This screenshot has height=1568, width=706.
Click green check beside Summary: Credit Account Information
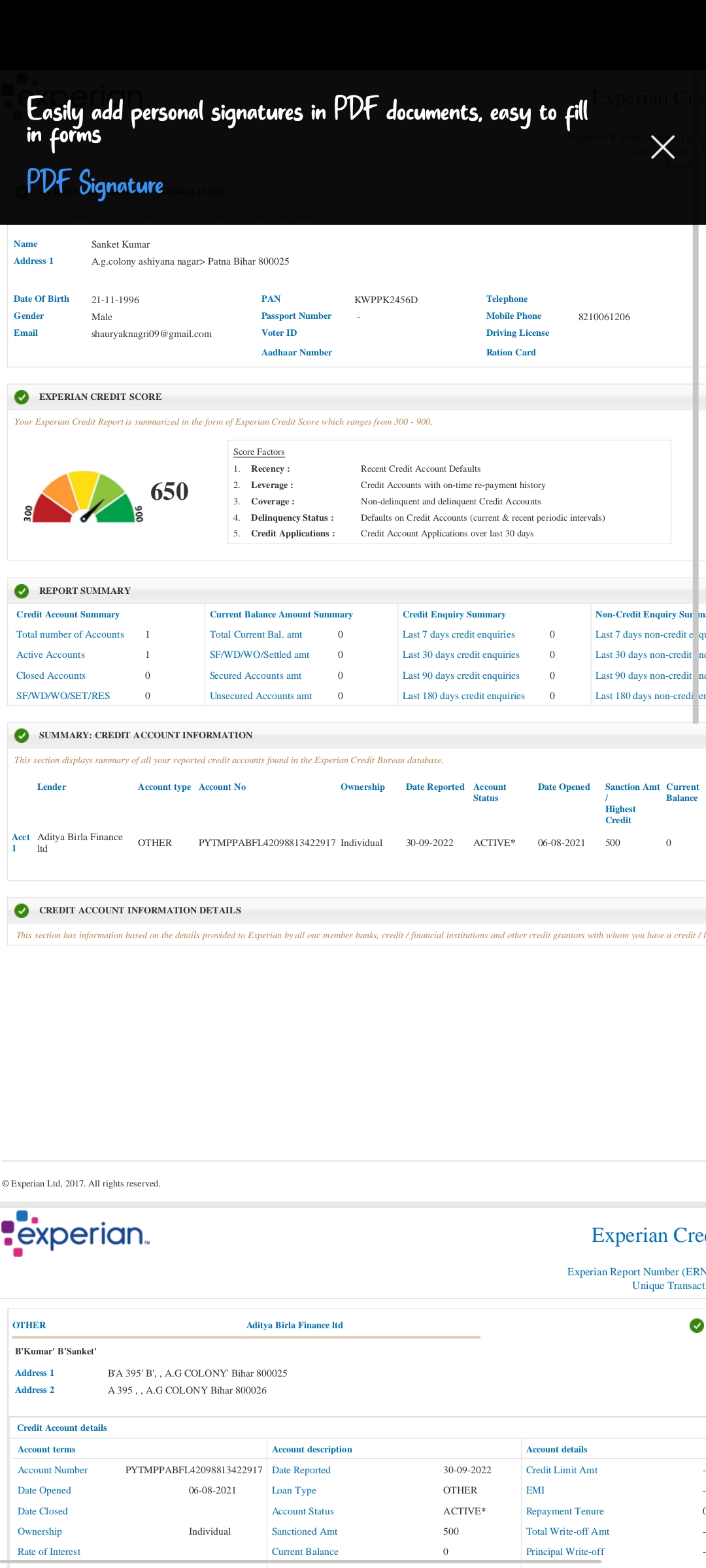click(22, 735)
